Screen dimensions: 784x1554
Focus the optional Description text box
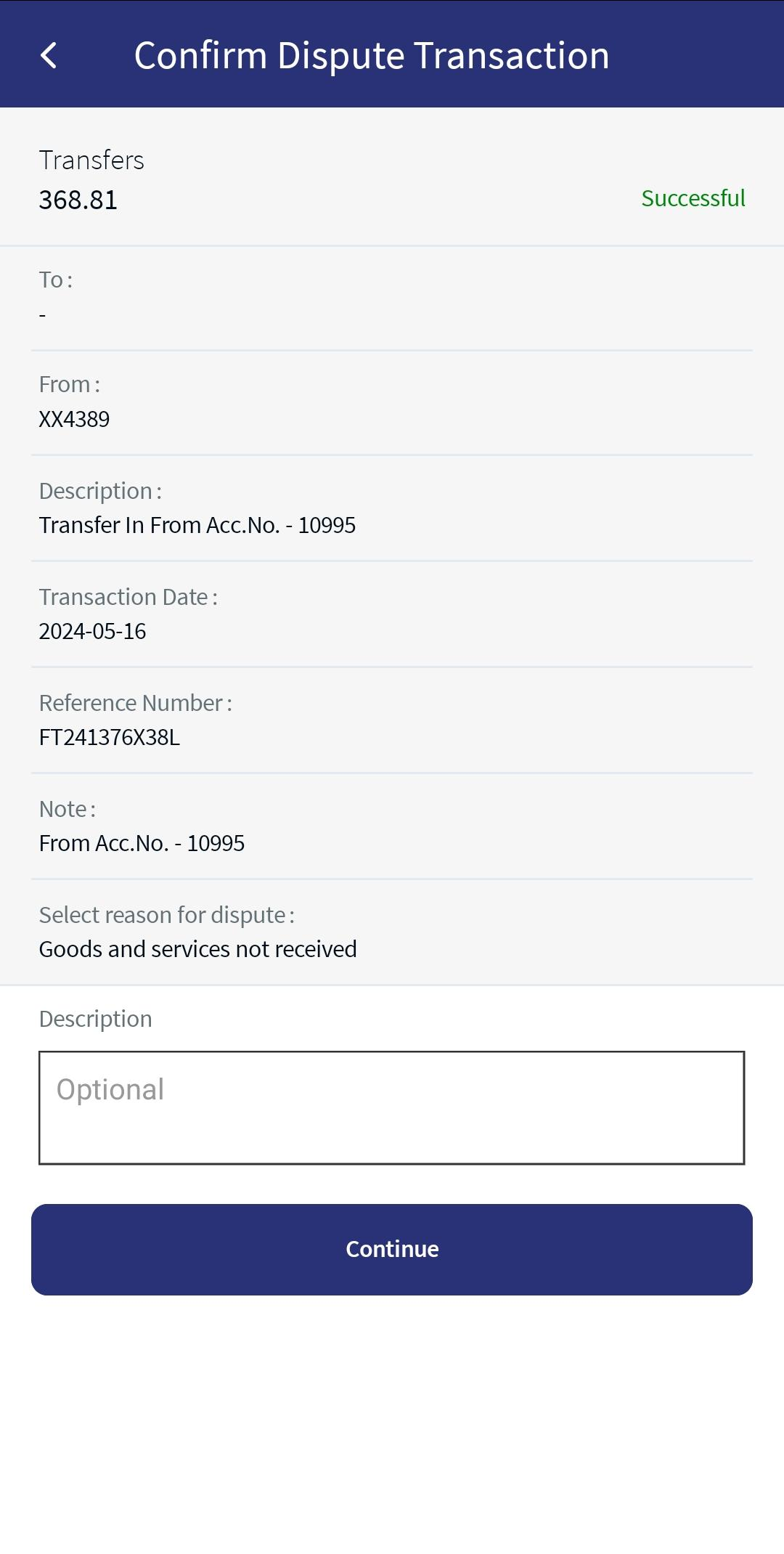392,1107
